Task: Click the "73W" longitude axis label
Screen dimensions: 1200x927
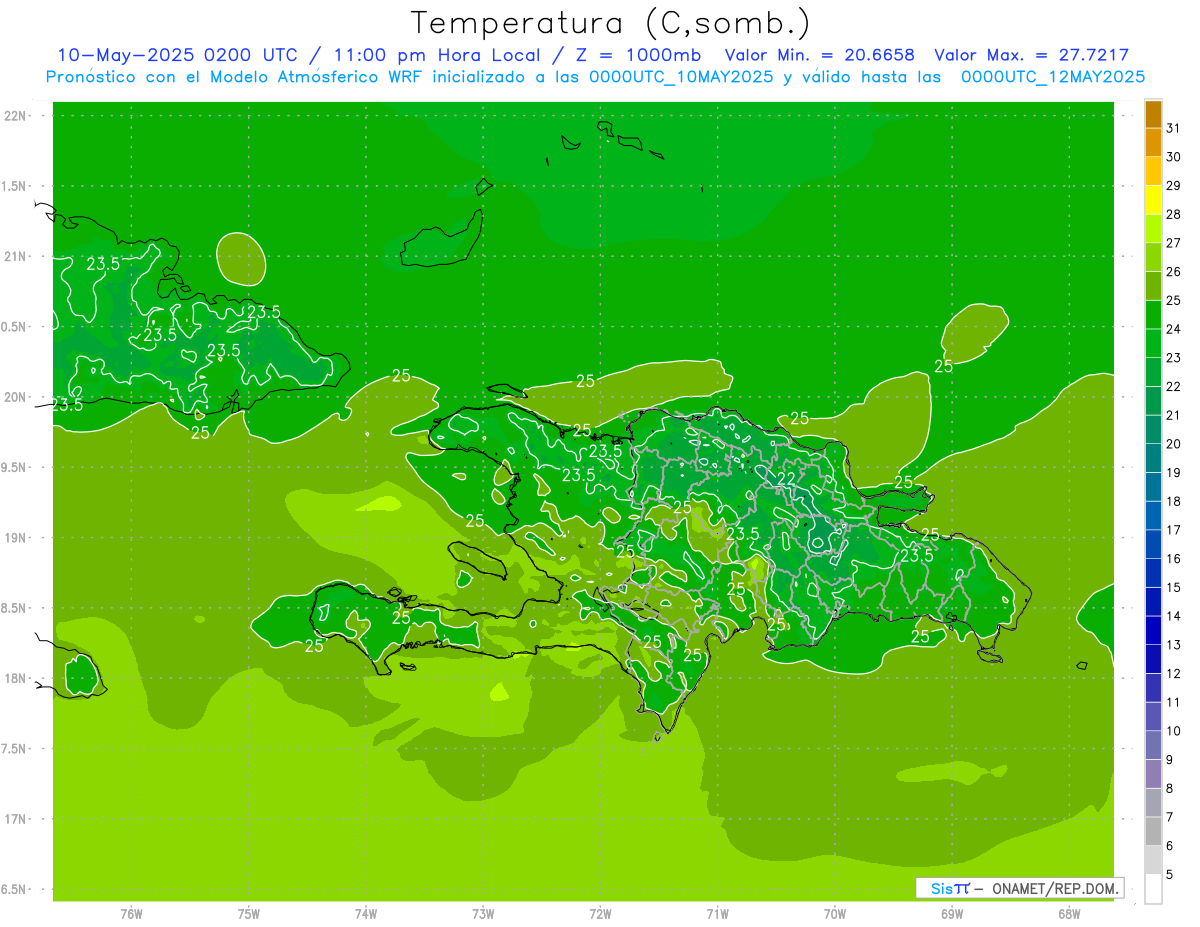Action: click(483, 914)
